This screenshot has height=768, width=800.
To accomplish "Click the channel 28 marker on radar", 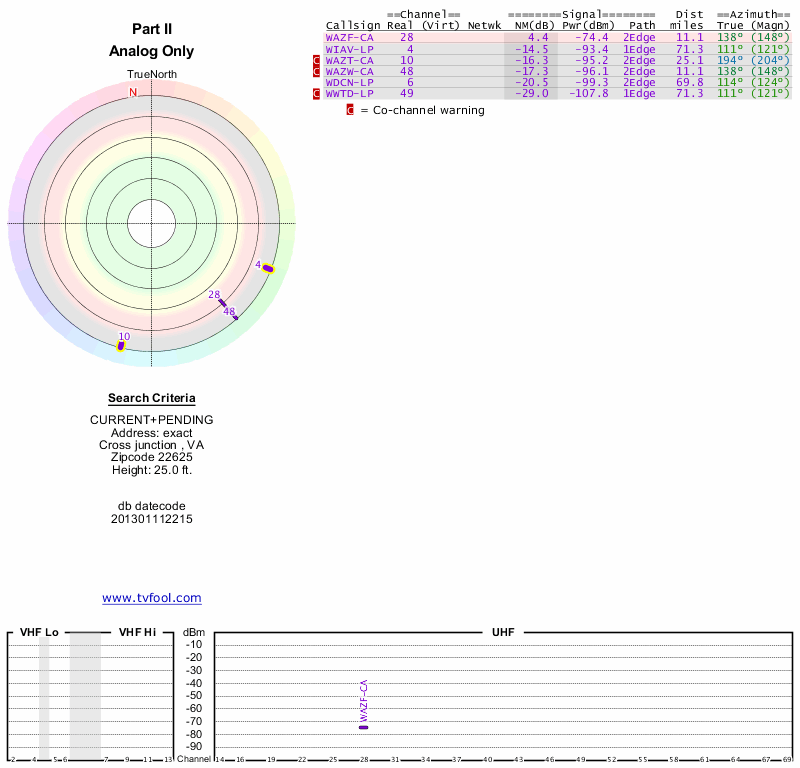I will (x=222, y=302).
